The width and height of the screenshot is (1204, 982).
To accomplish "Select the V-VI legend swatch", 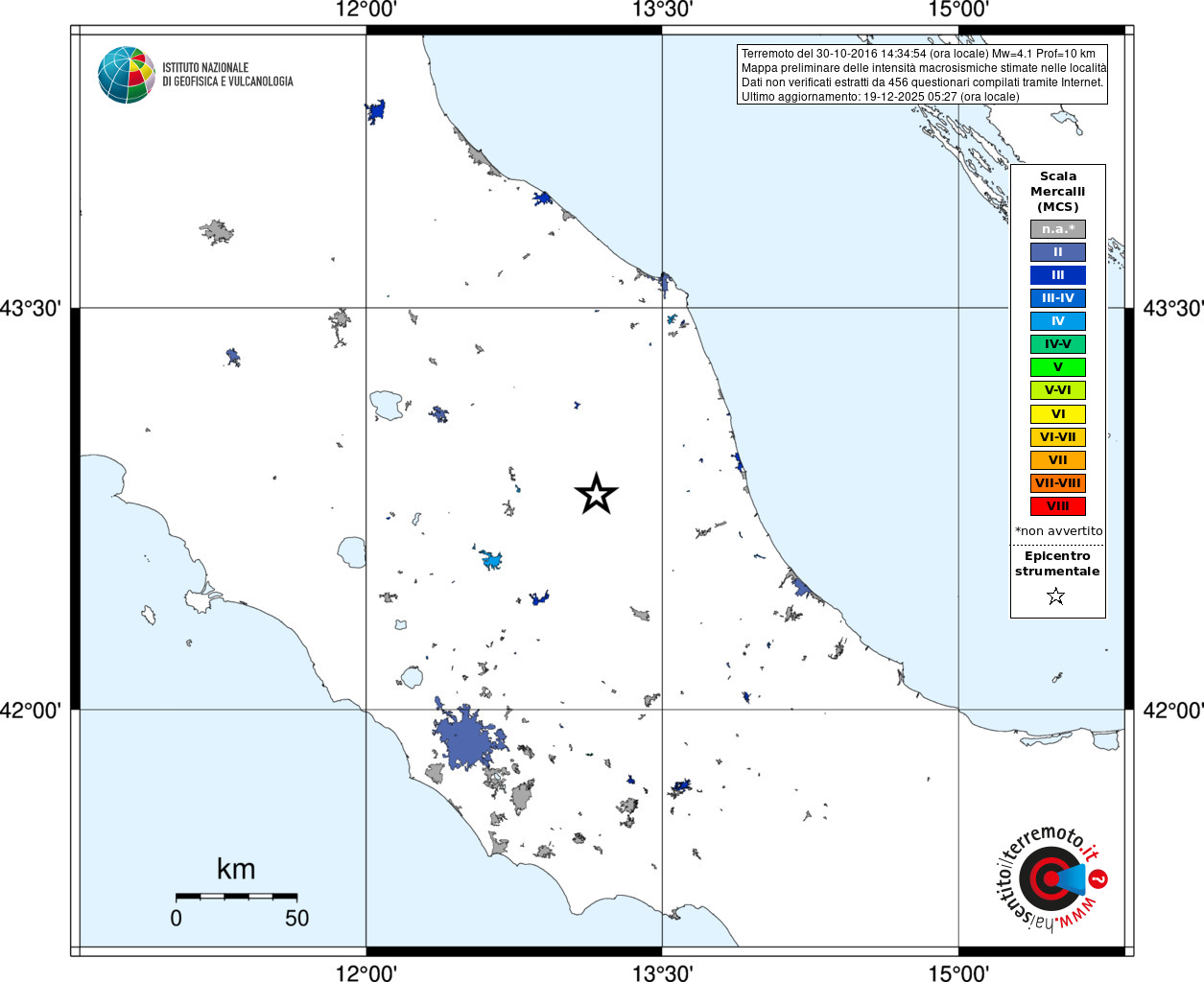I will pos(1058,390).
